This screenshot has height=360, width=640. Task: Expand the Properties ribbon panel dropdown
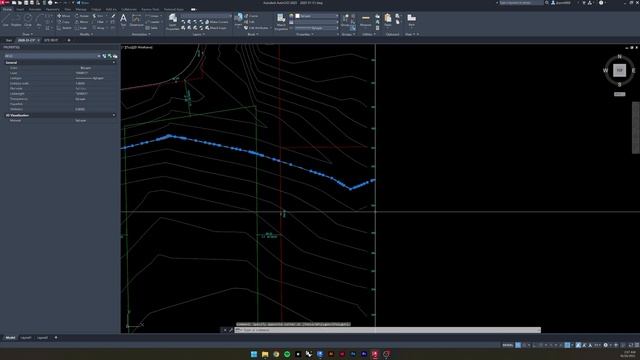pos(304,34)
